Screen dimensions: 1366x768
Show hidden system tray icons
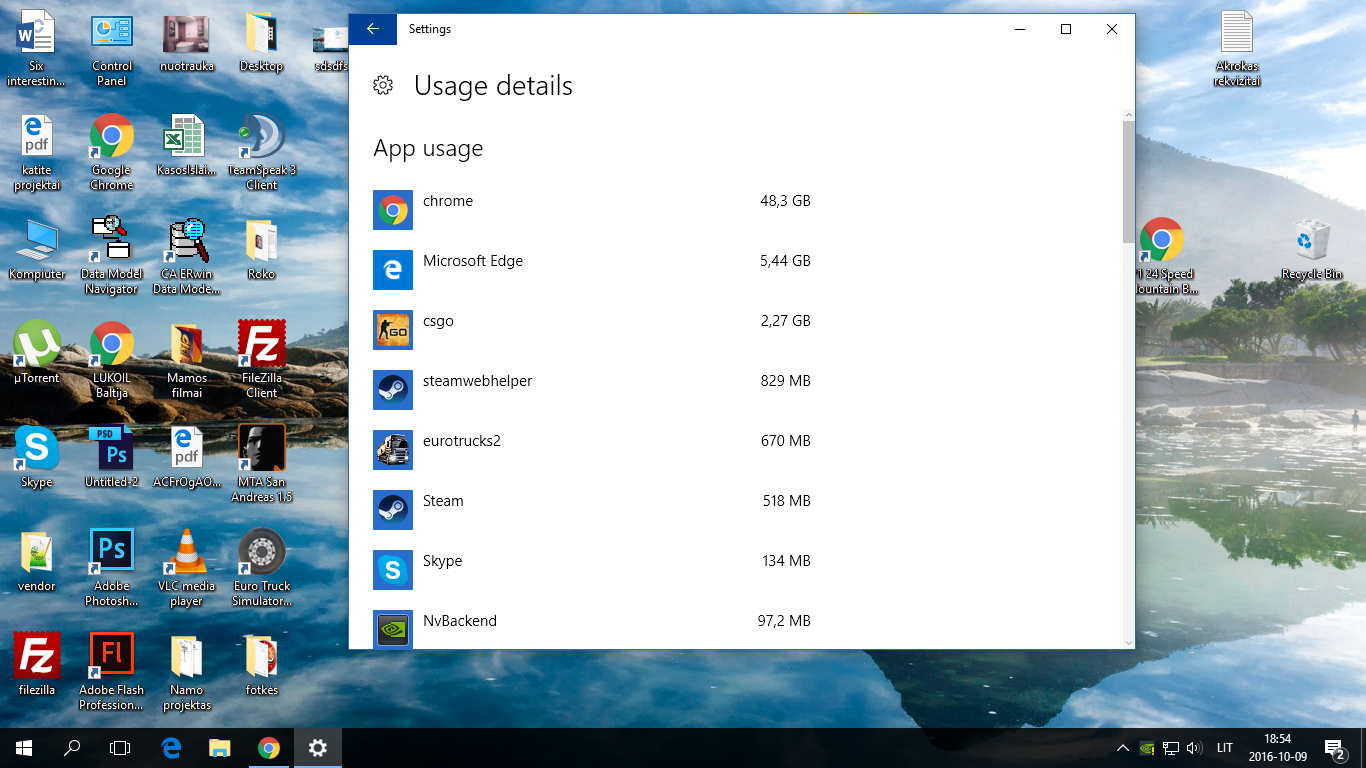click(x=1122, y=747)
